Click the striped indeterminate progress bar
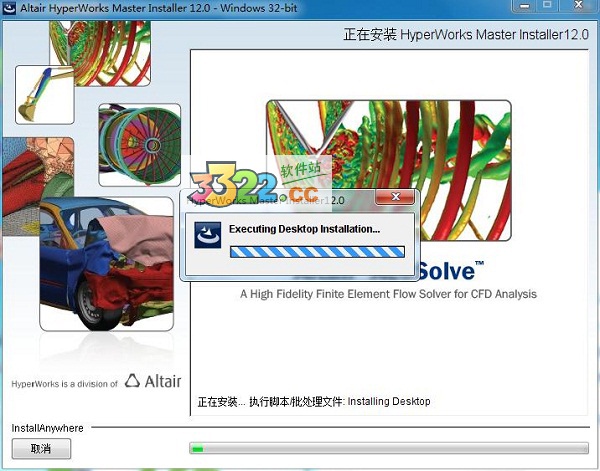This screenshot has width=600, height=471. (x=317, y=252)
